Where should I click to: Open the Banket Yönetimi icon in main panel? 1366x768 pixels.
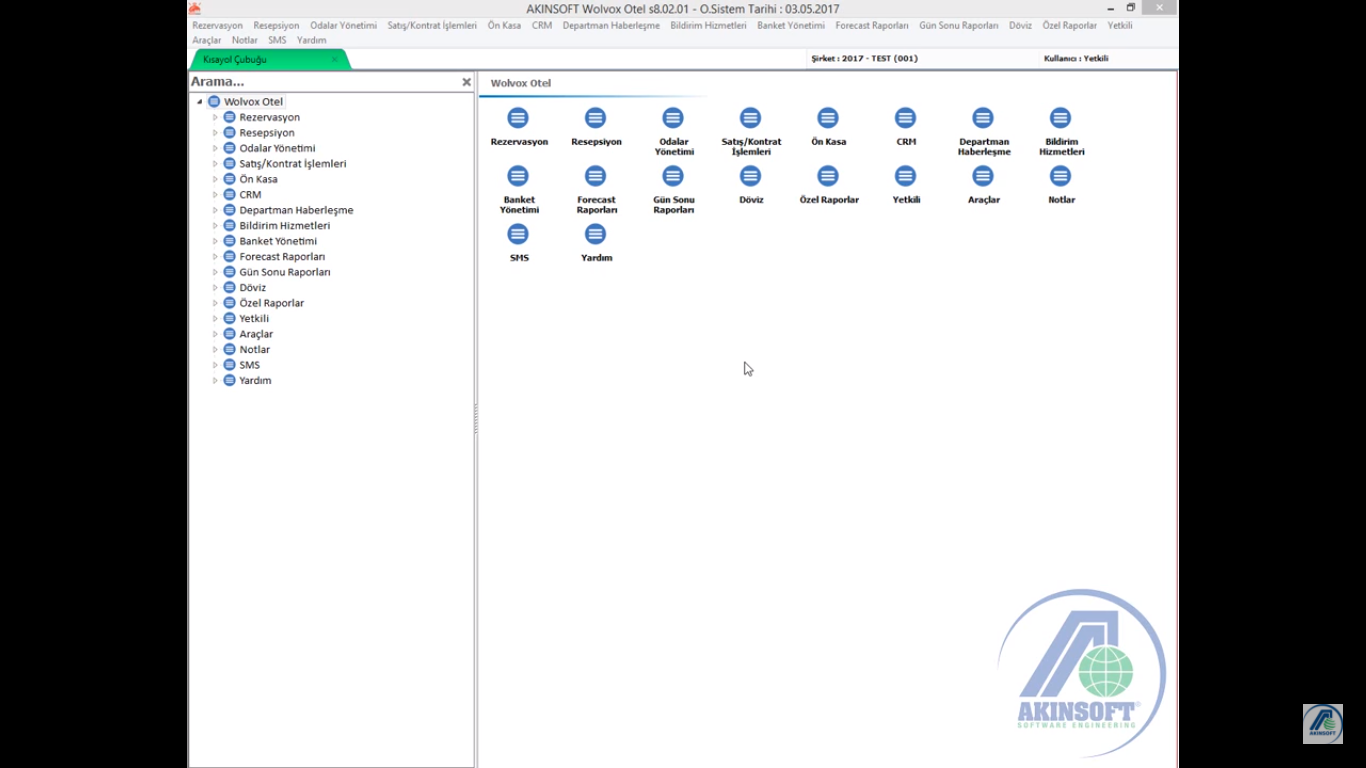point(518,176)
